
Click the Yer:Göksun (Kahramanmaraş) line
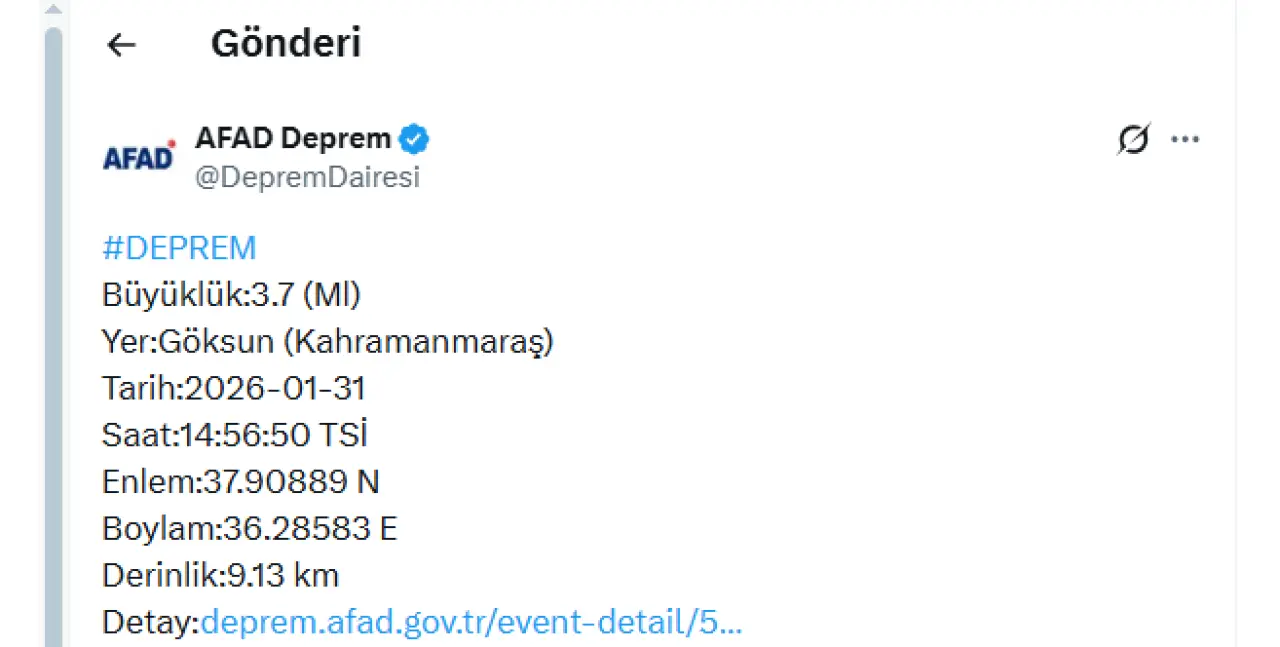(327, 342)
